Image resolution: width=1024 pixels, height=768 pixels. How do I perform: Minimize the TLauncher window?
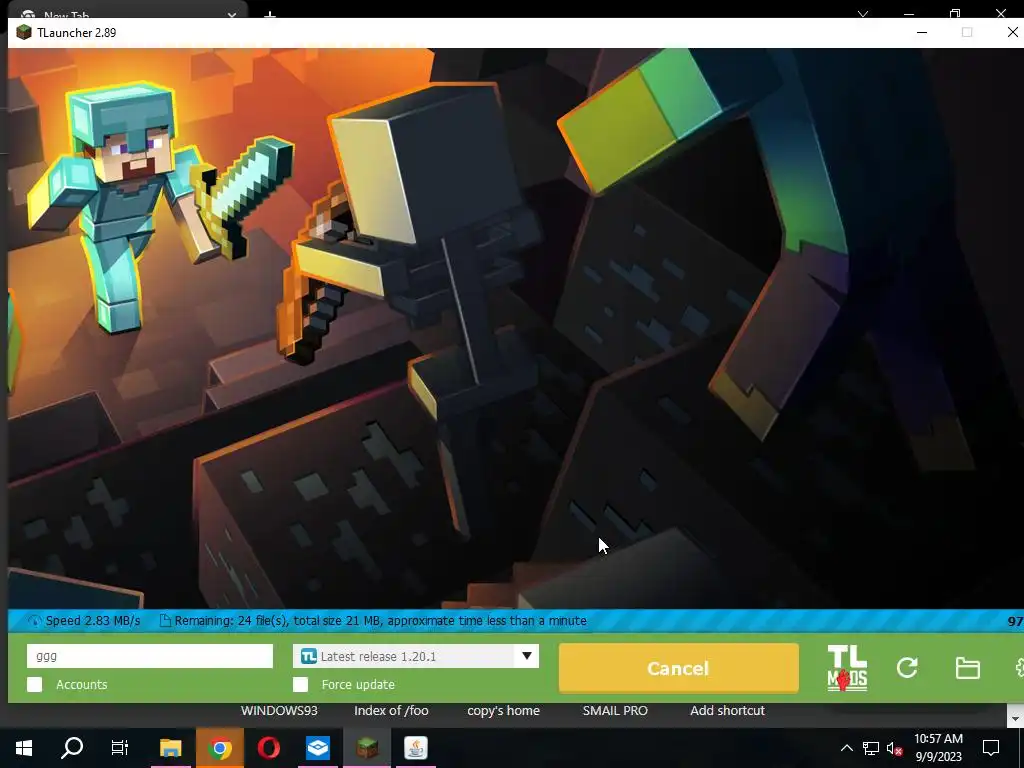point(921,33)
